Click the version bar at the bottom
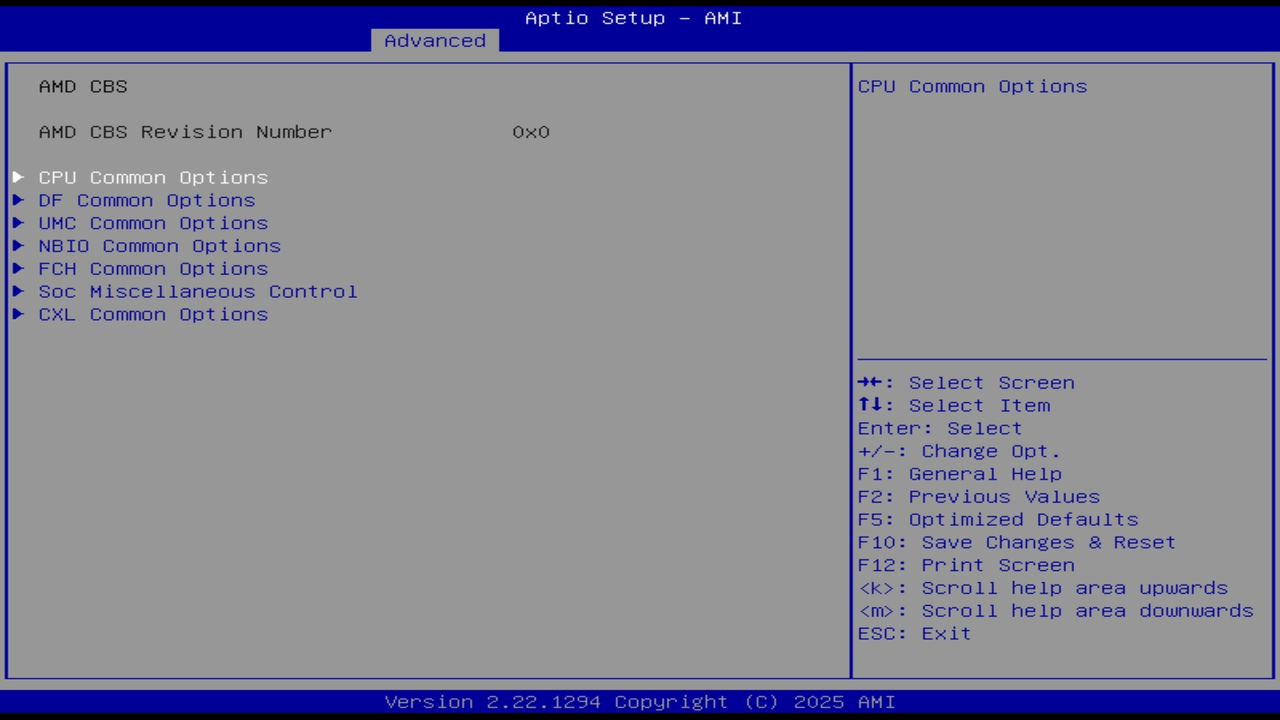This screenshot has height=720, width=1280. coord(640,702)
